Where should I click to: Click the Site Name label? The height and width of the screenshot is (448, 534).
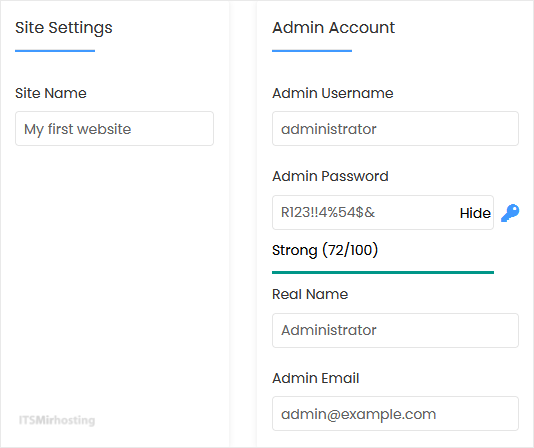tap(51, 93)
